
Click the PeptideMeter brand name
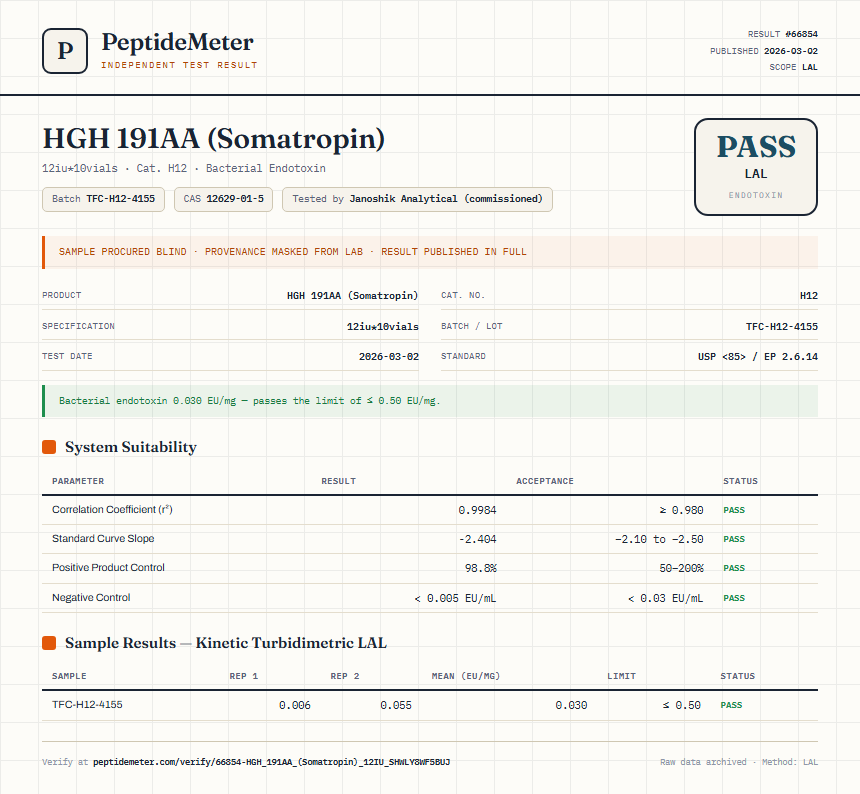tap(178, 42)
